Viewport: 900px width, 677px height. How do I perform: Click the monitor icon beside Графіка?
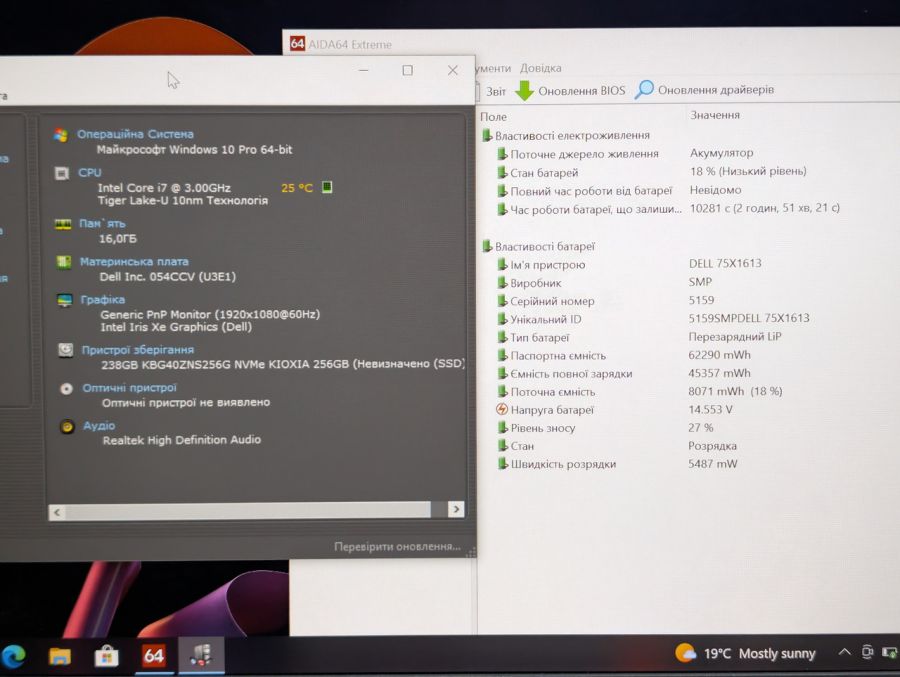pyautogui.click(x=65, y=300)
